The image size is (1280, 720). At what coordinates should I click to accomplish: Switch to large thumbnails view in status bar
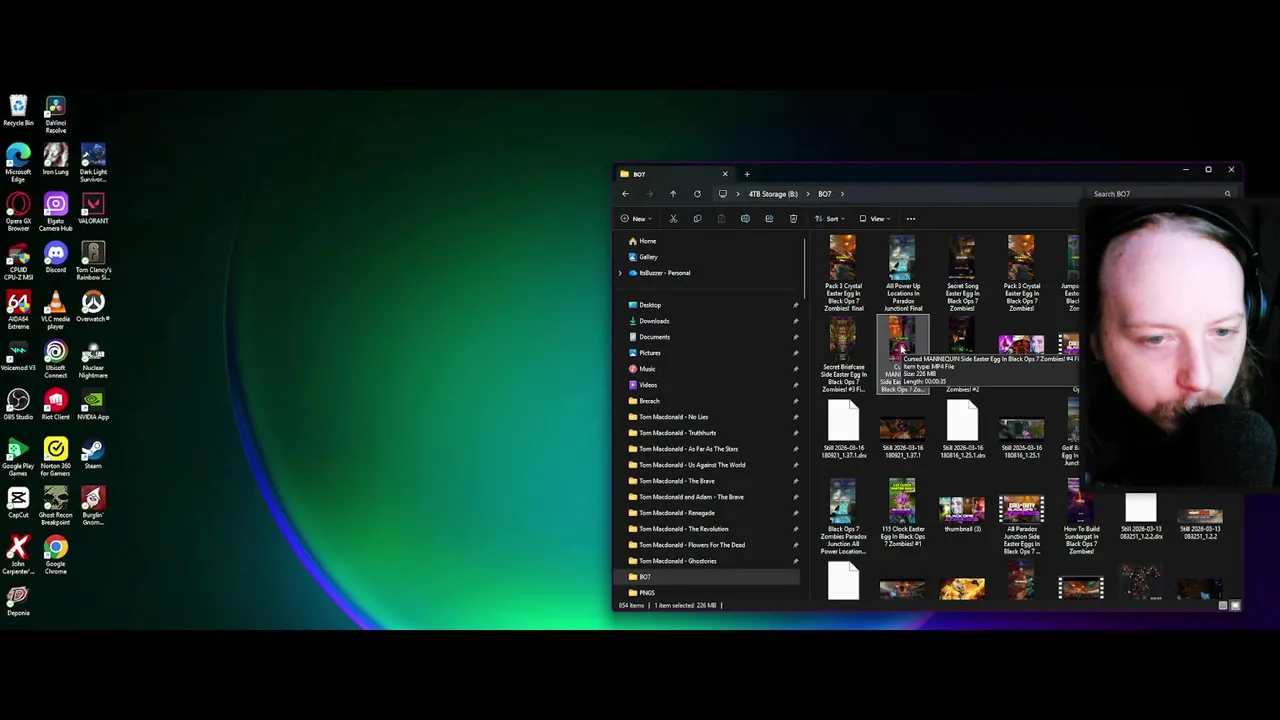[1235, 605]
